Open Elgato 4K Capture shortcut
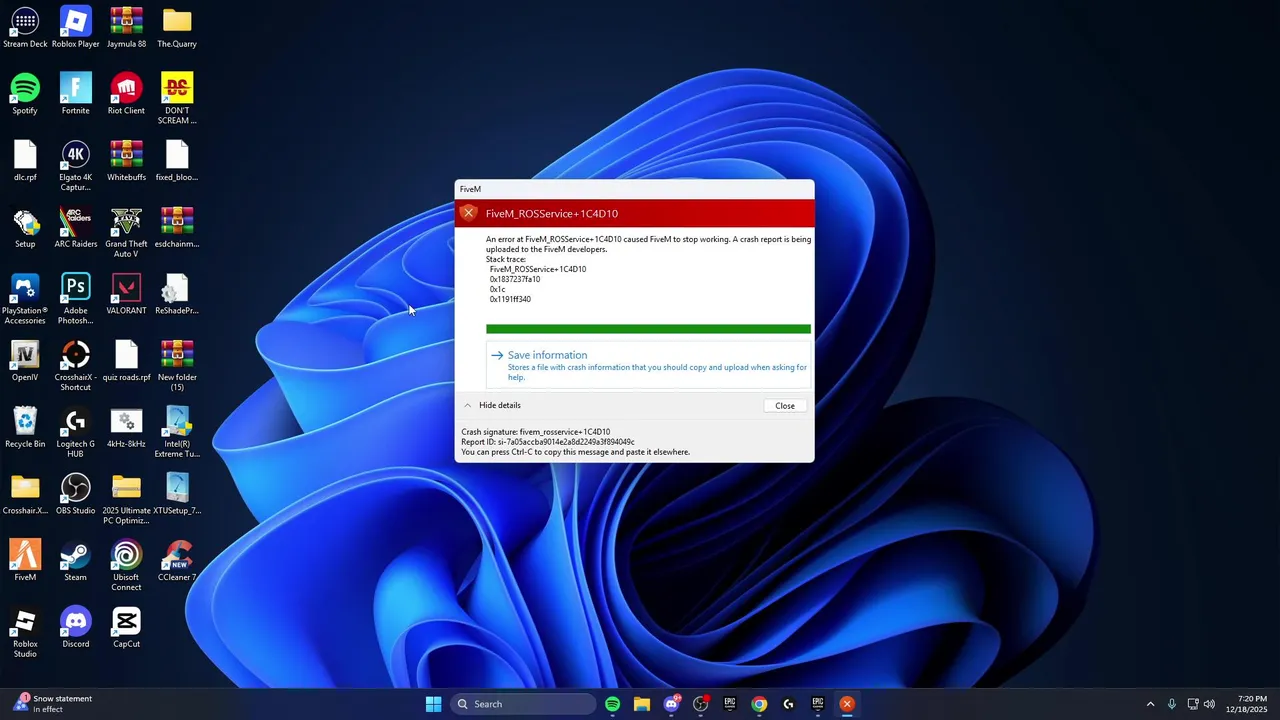Screen dimensions: 1280x720 tap(75, 165)
